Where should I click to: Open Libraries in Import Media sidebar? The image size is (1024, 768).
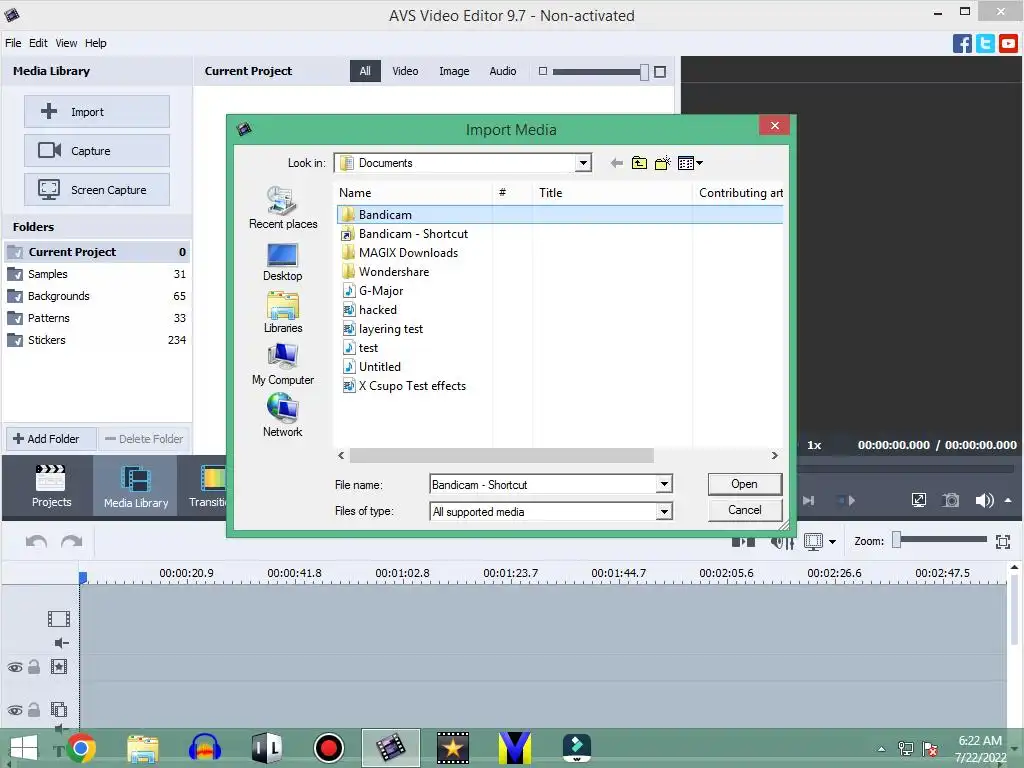point(283,313)
